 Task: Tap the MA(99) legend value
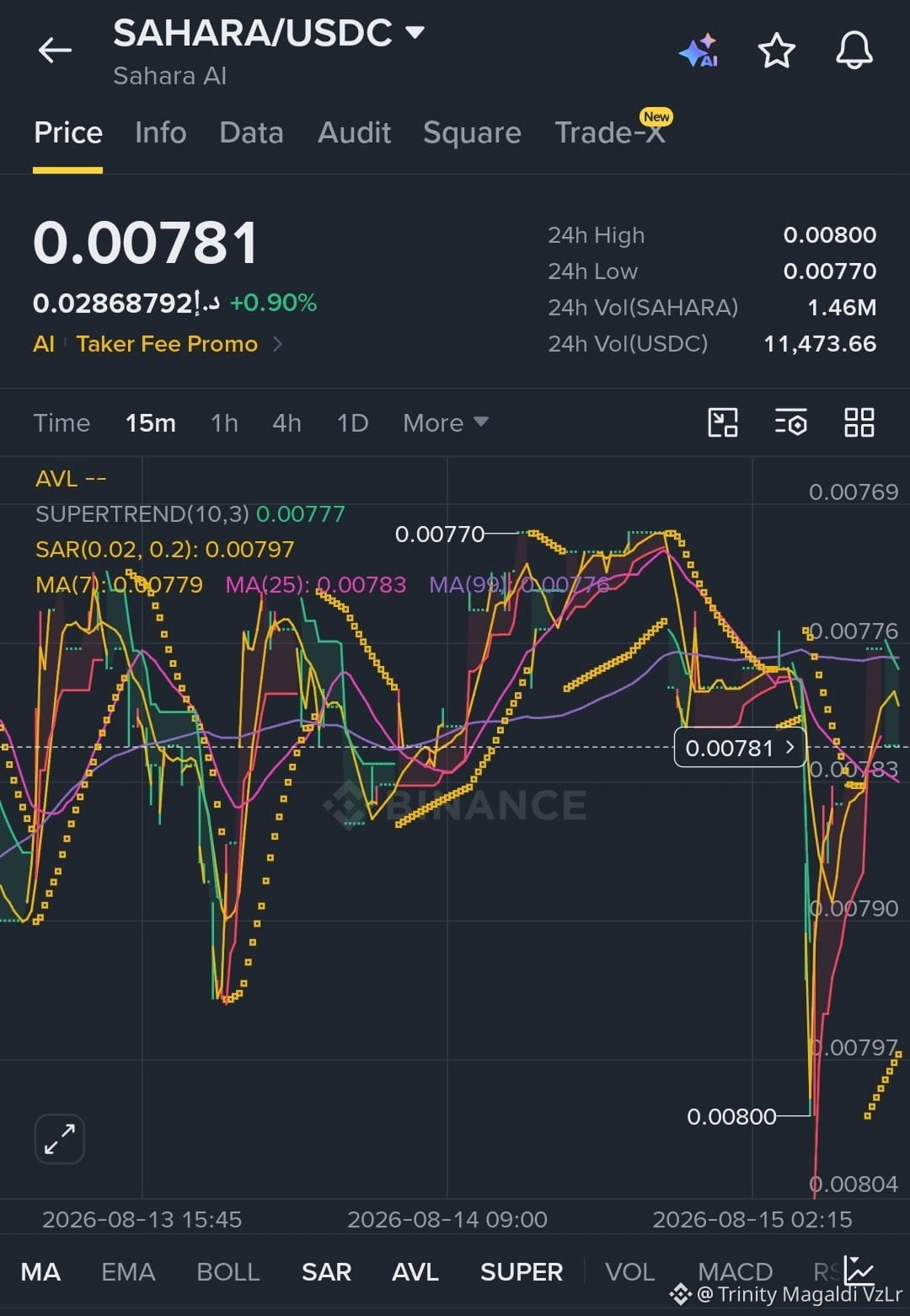tap(519, 584)
